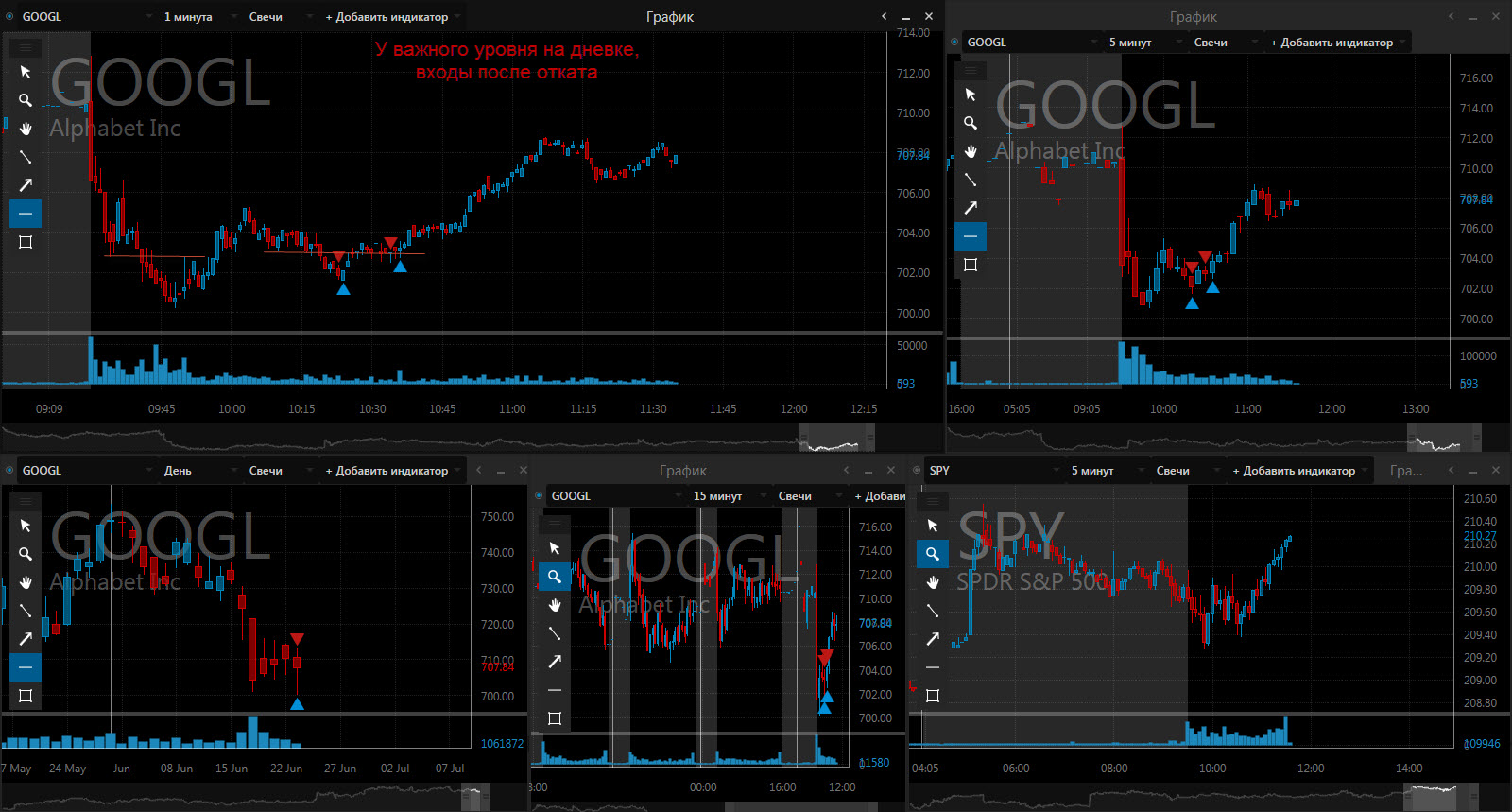Click navigator range thumb below top-right GOOGL 5-minute chart
This screenshot has height=812, width=1512.
[x=1443, y=439]
